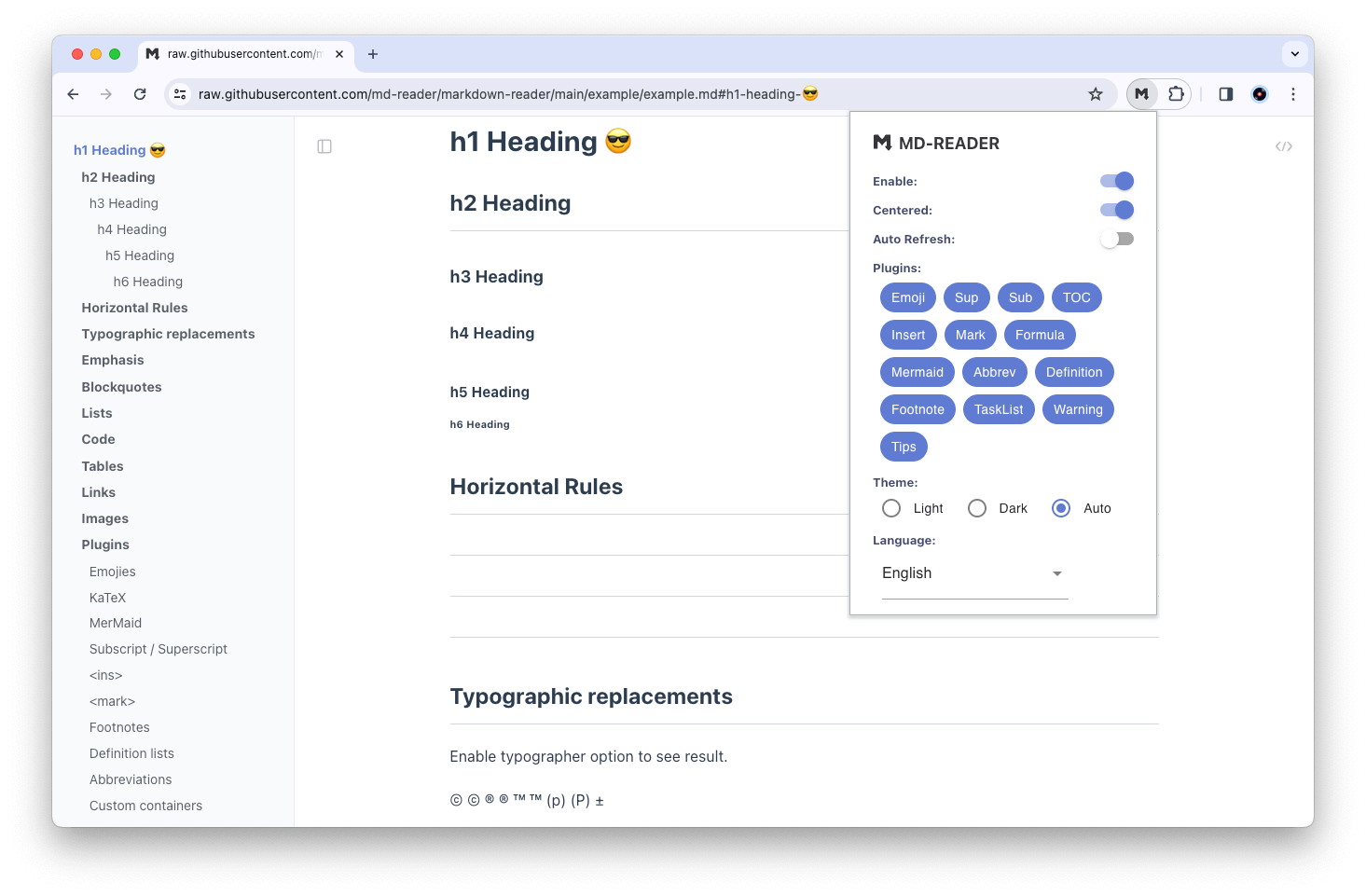Open Chrome side panel icon

pyautogui.click(x=1225, y=94)
